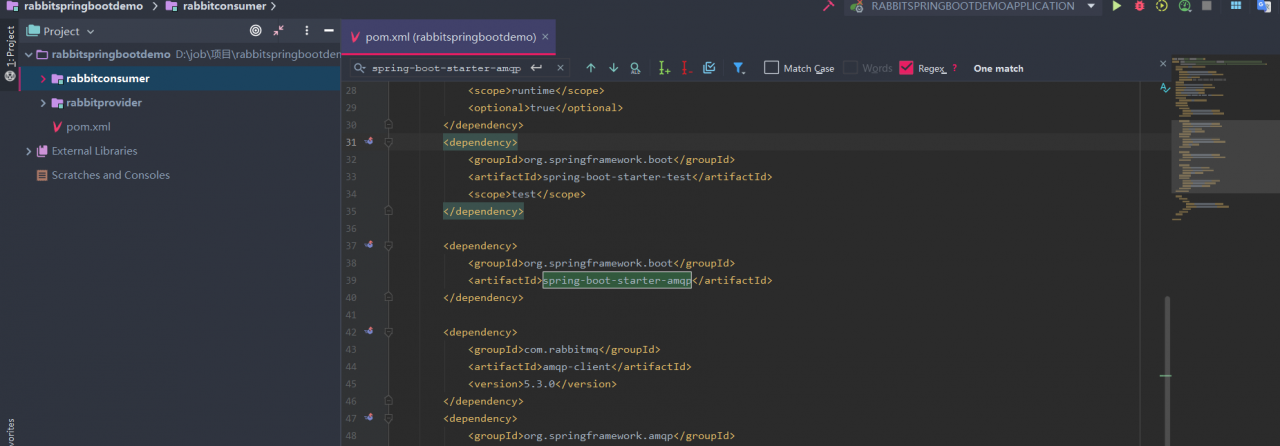Select pom.xml in project tree
This screenshot has height=446, width=1280.
88,127
